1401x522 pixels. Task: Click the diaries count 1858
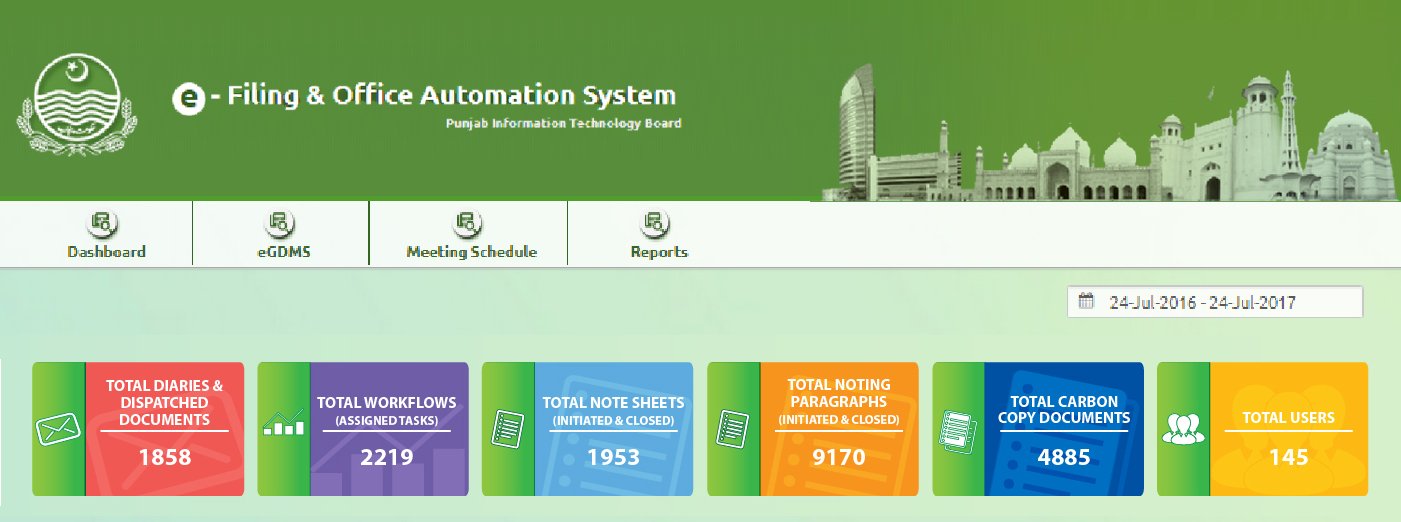point(164,459)
